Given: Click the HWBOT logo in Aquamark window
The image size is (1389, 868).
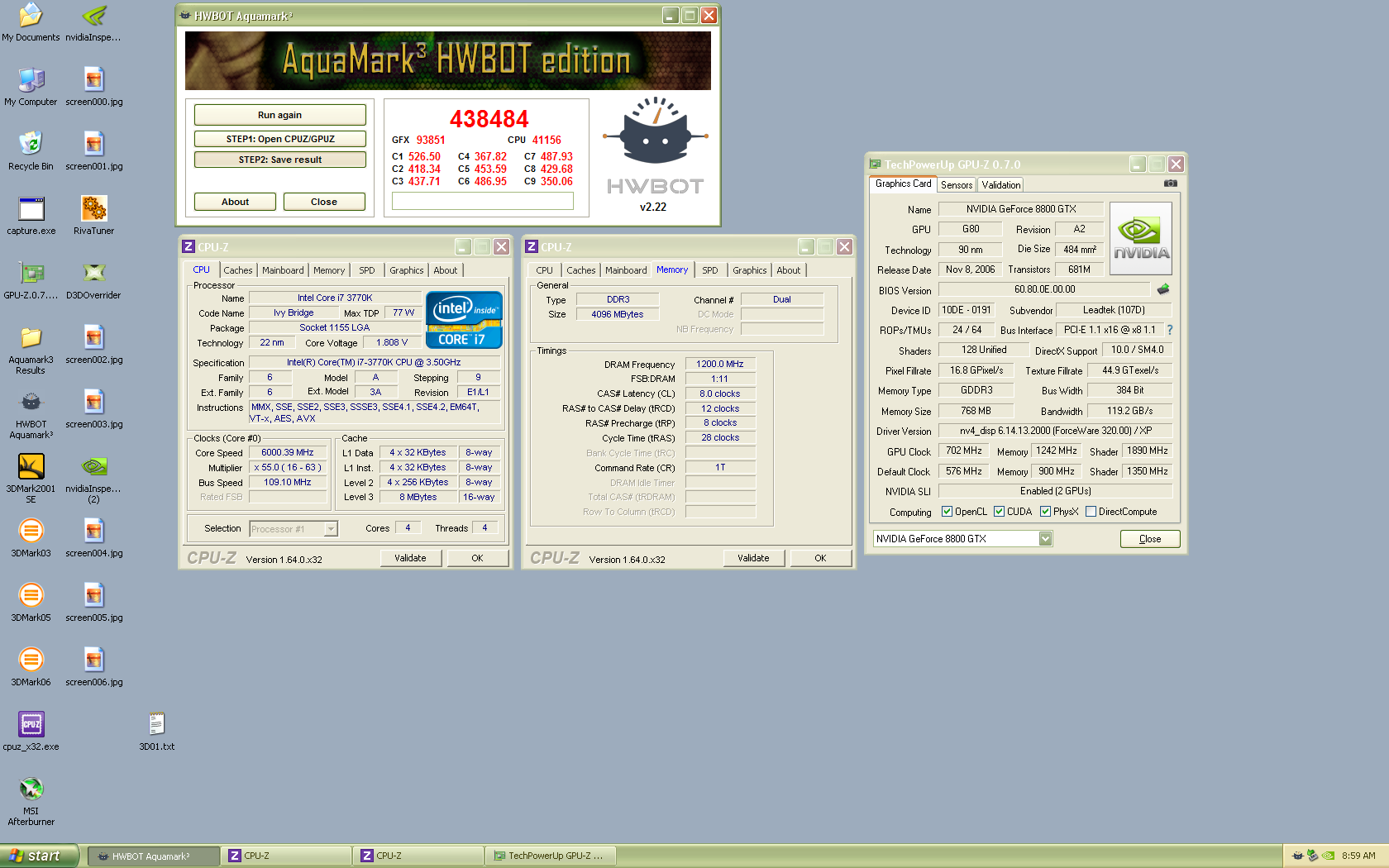Looking at the screenshot, I should click(x=655, y=146).
